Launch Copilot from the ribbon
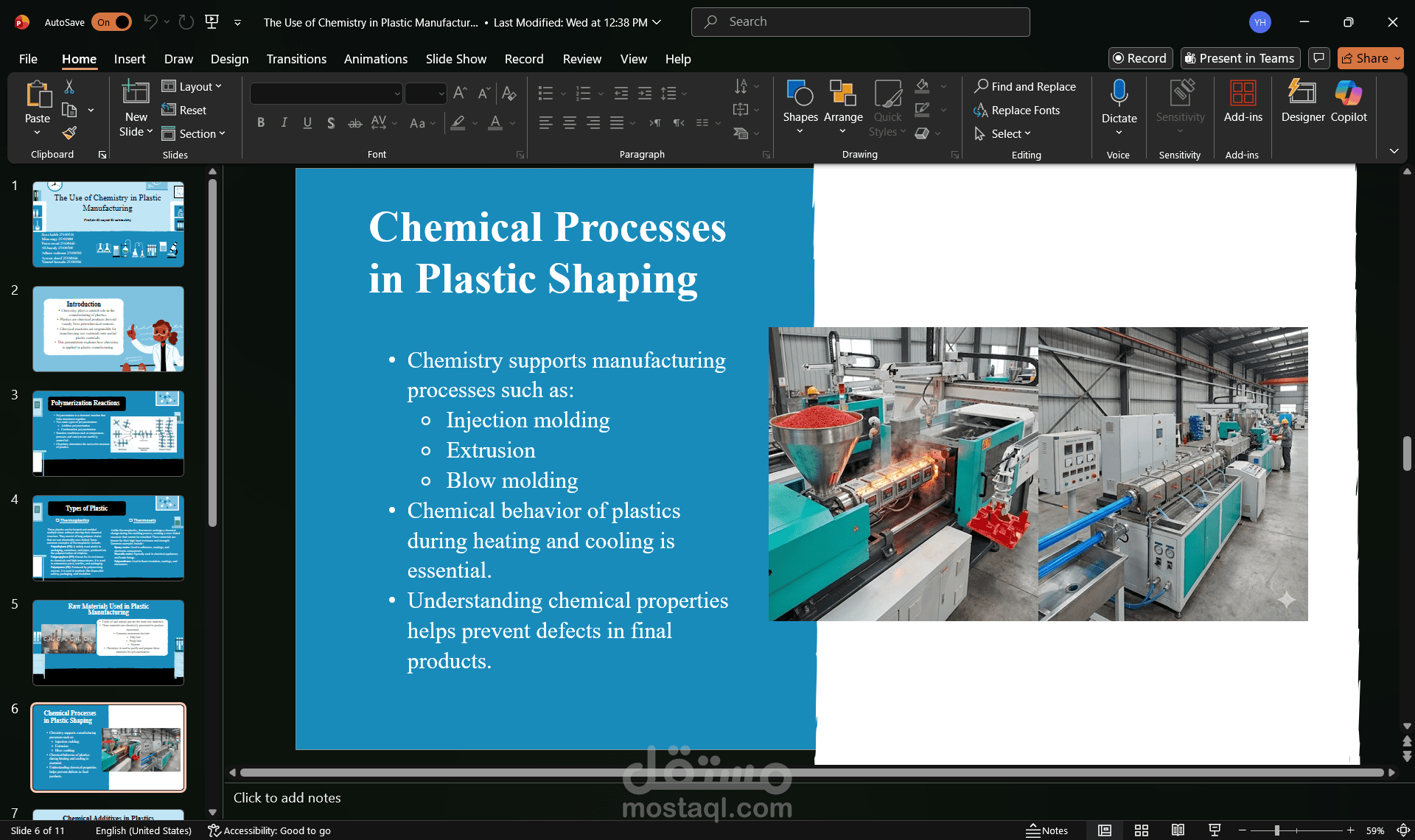1415x840 pixels. click(x=1348, y=102)
